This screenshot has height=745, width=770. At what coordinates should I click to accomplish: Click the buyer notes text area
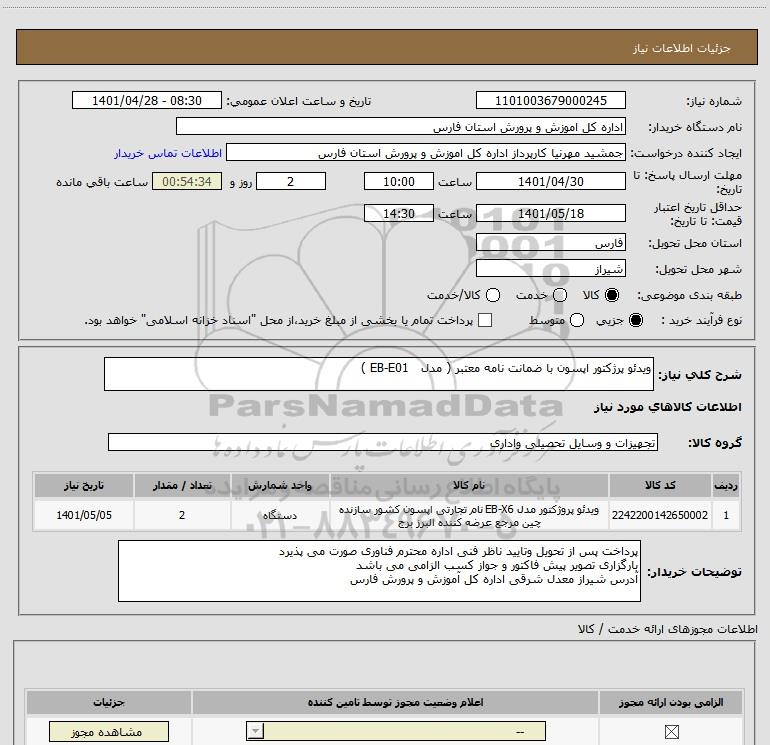(x=379, y=571)
